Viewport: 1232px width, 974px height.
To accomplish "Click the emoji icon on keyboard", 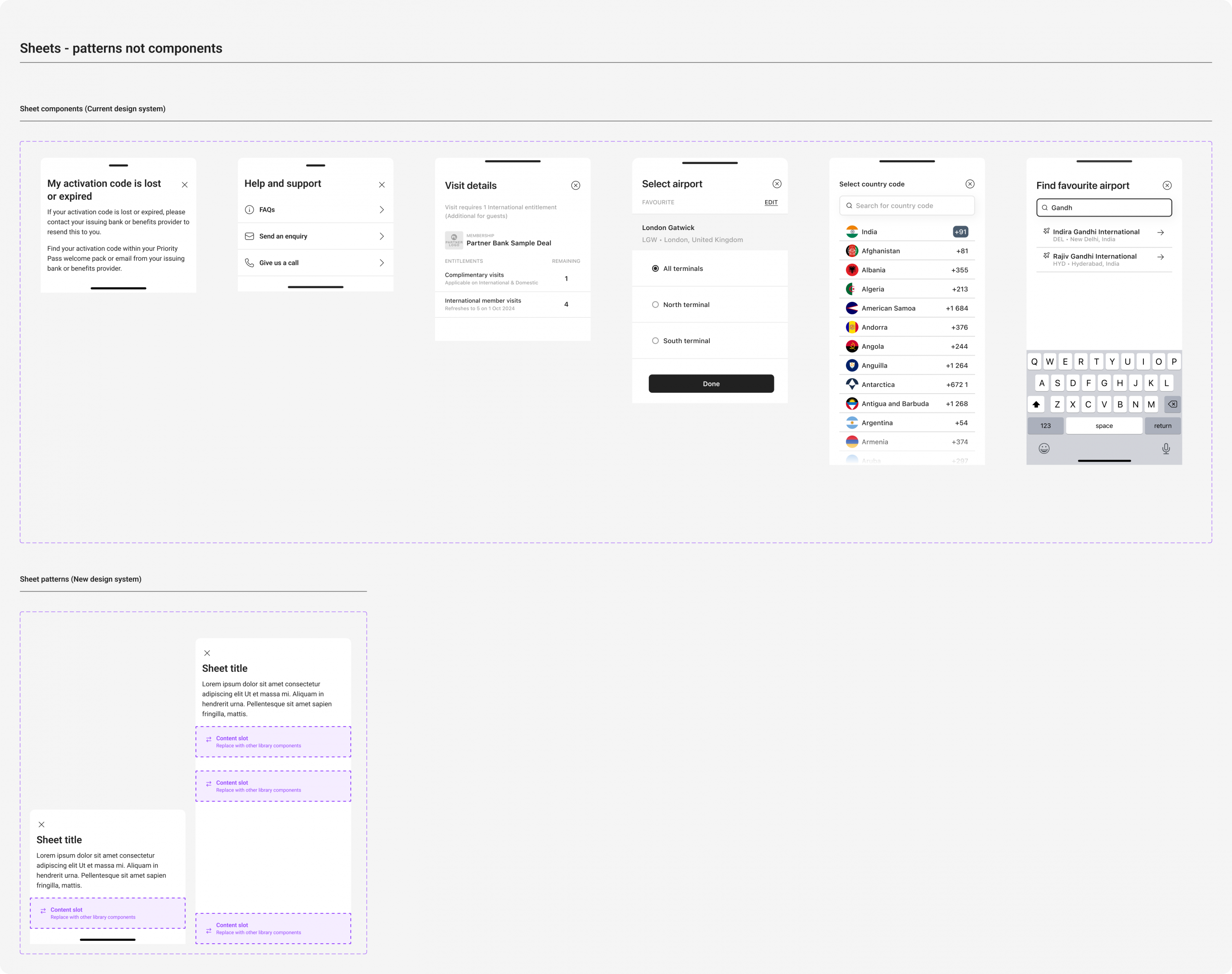I will point(1044,448).
